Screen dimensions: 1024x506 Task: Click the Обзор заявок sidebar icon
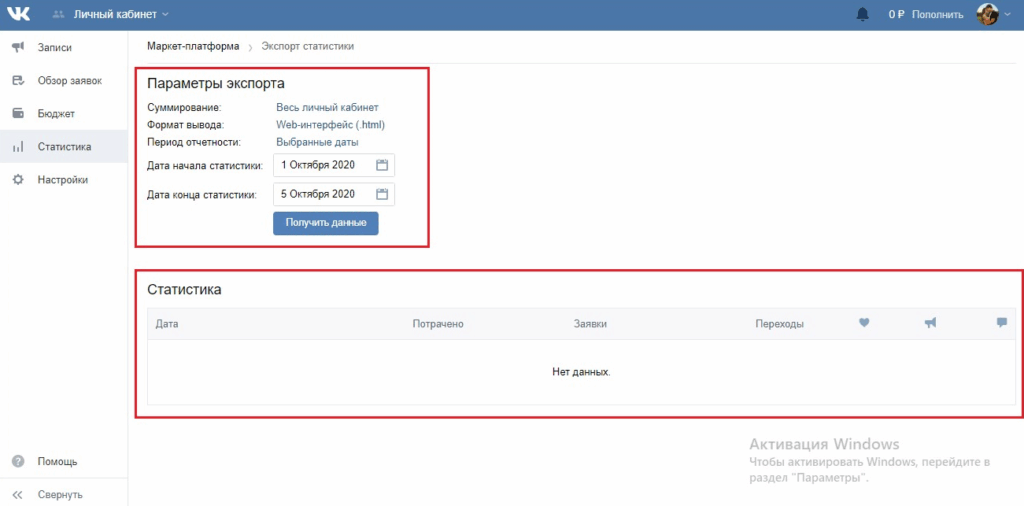pos(18,81)
